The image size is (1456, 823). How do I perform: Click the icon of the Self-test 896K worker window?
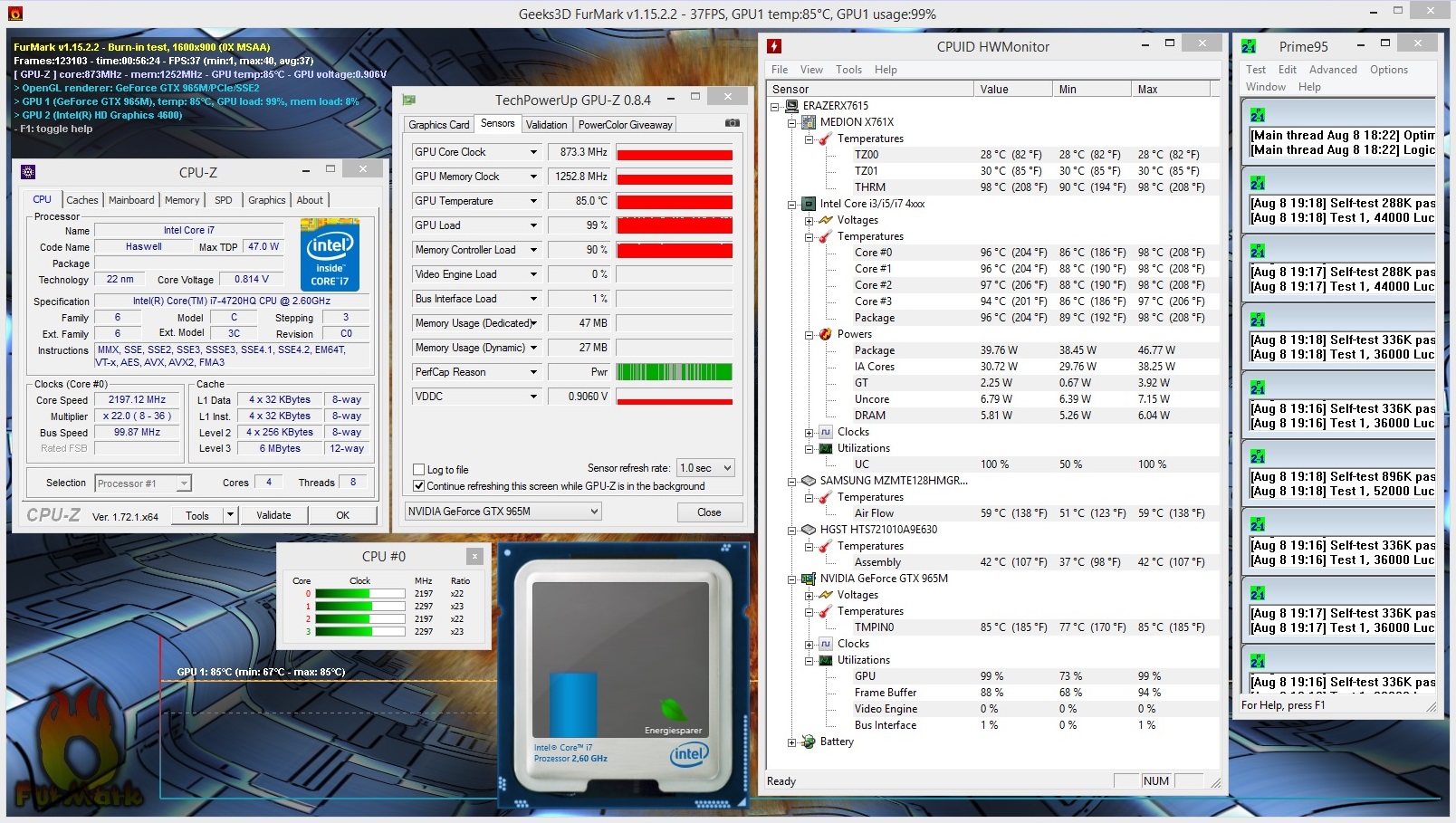click(1258, 456)
